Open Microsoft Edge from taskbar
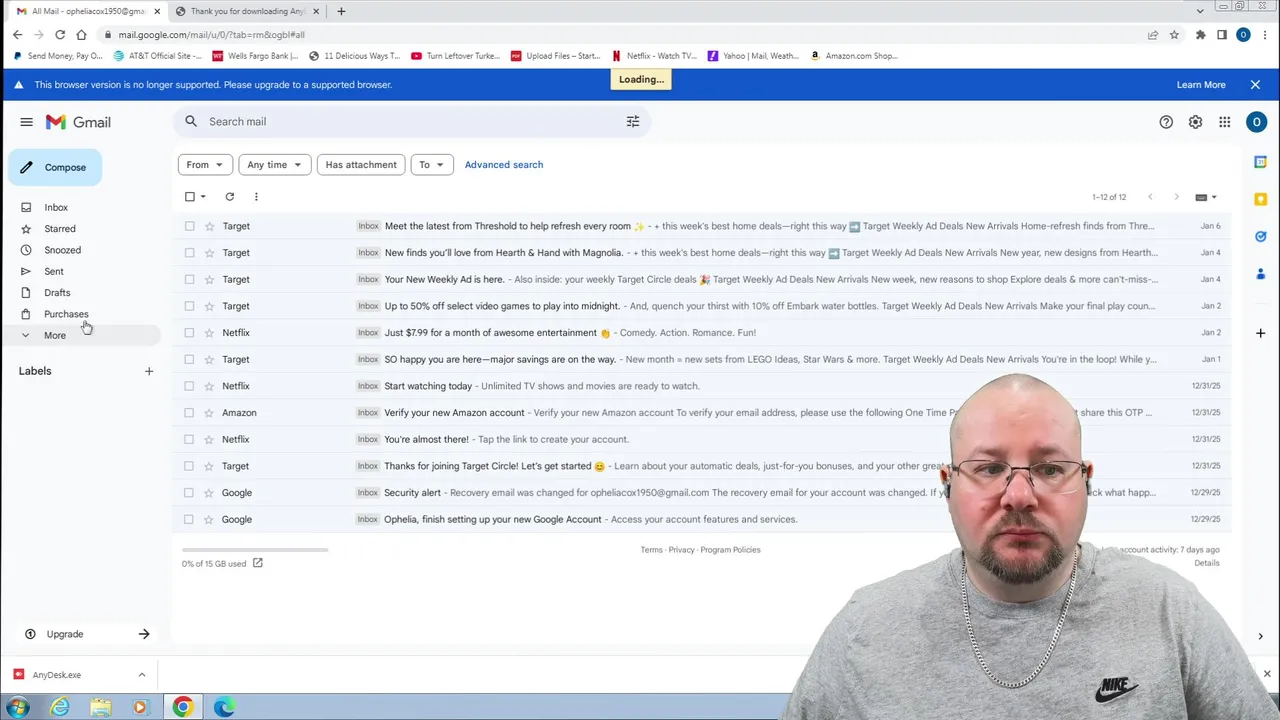Image resolution: width=1280 pixels, height=720 pixels. click(x=223, y=707)
